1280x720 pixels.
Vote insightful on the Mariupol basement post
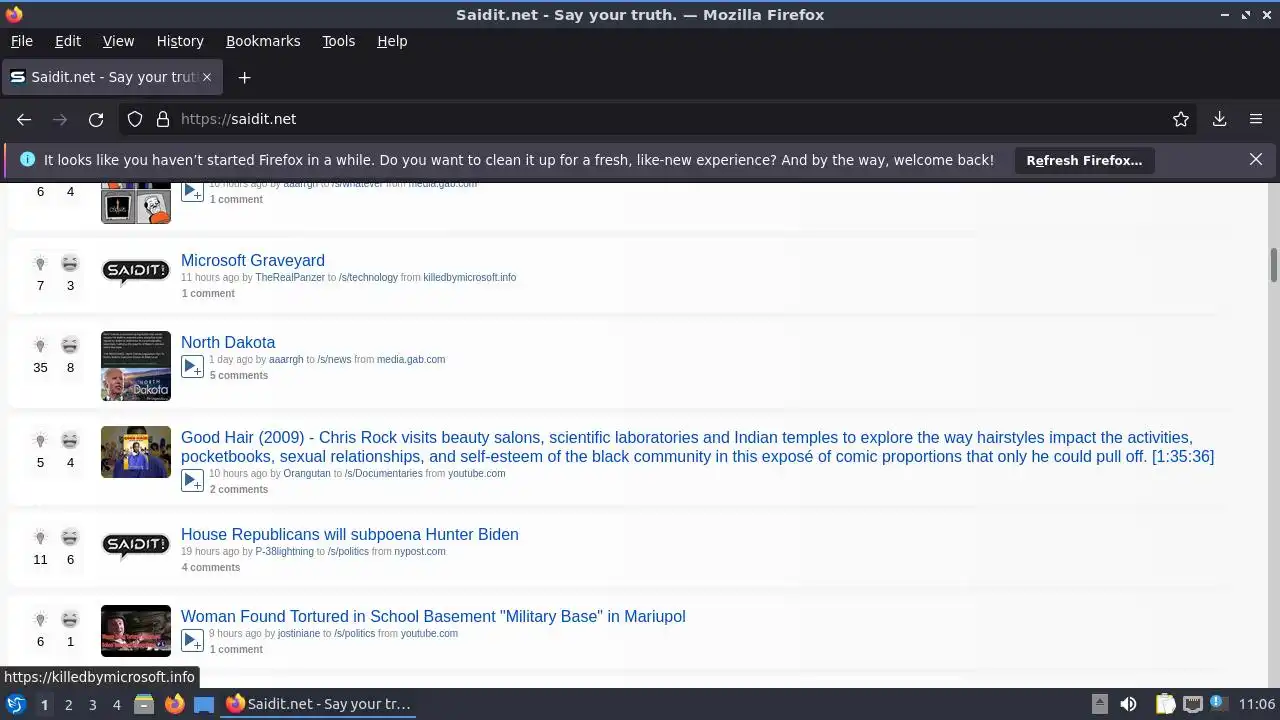tap(40, 620)
